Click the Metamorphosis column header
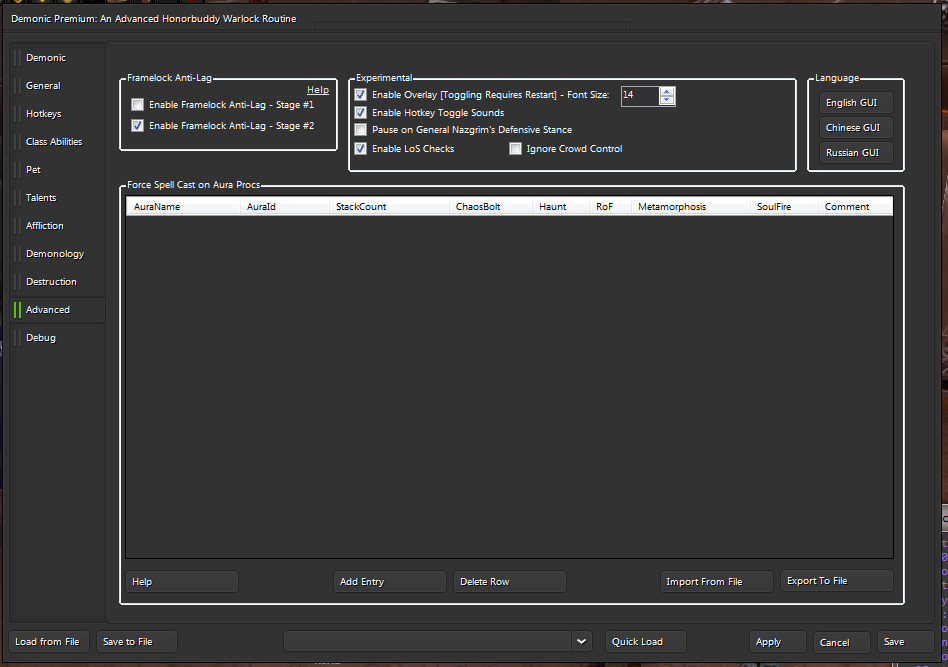Image resolution: width=948 pixels, height=667 pixels. click(690, 206)
